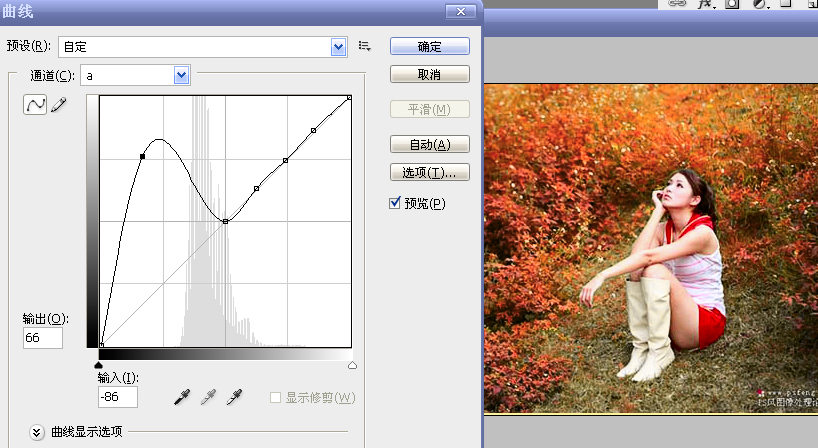This screenshot has width=818, height=448.
Task: Pick the white point eyedropper
Action: (234, 397)
